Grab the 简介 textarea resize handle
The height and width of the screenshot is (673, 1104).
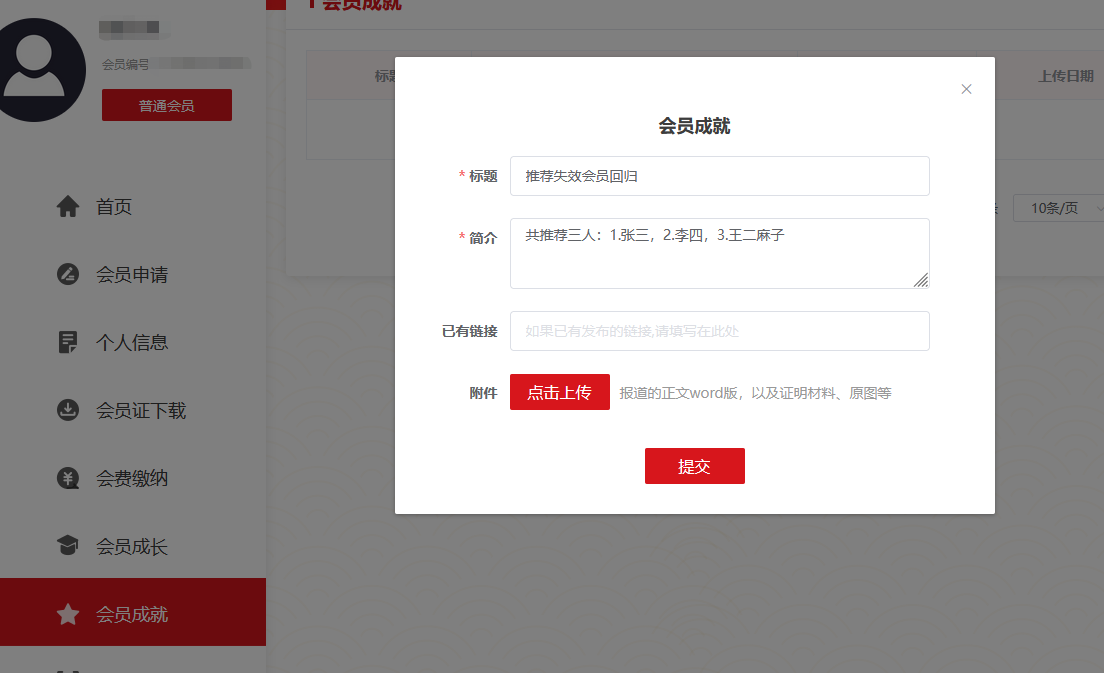[x=921, y=281]
